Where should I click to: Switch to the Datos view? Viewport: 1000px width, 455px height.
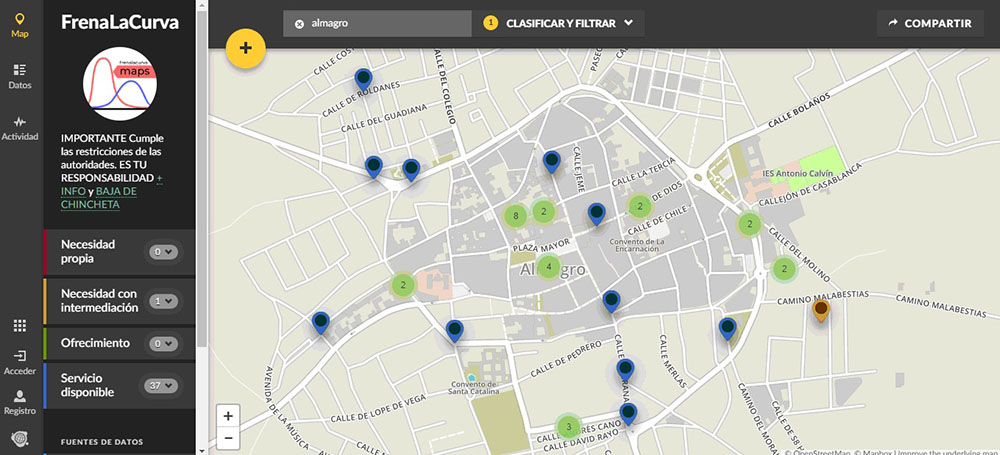(x=19, y=77)
